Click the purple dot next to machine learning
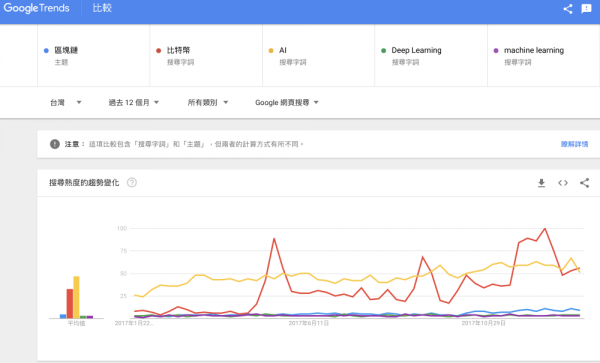Viewport: 600px width, 363px height. pos(496,50)
